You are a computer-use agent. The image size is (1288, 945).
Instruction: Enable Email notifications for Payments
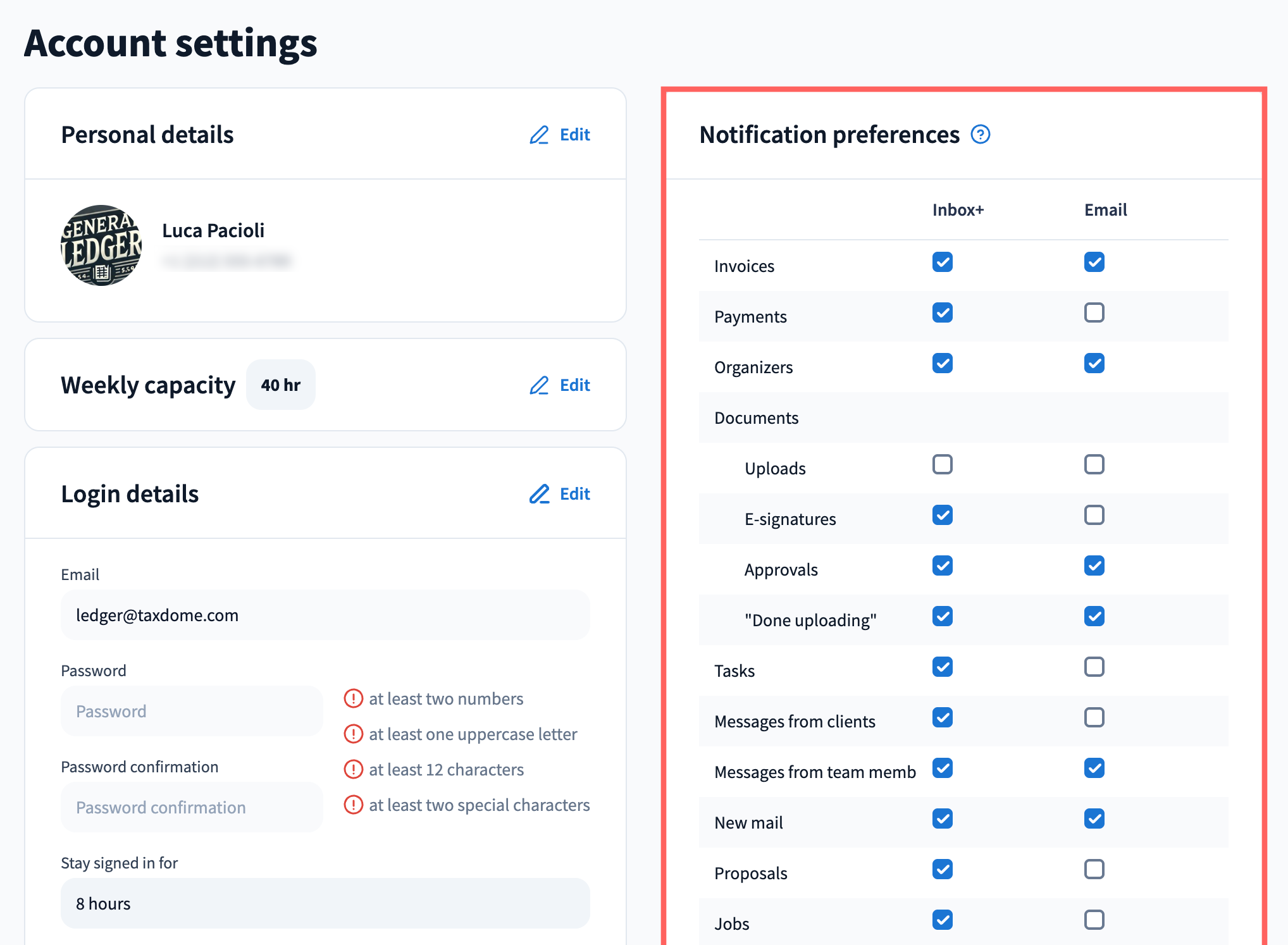click(1094, 312)
